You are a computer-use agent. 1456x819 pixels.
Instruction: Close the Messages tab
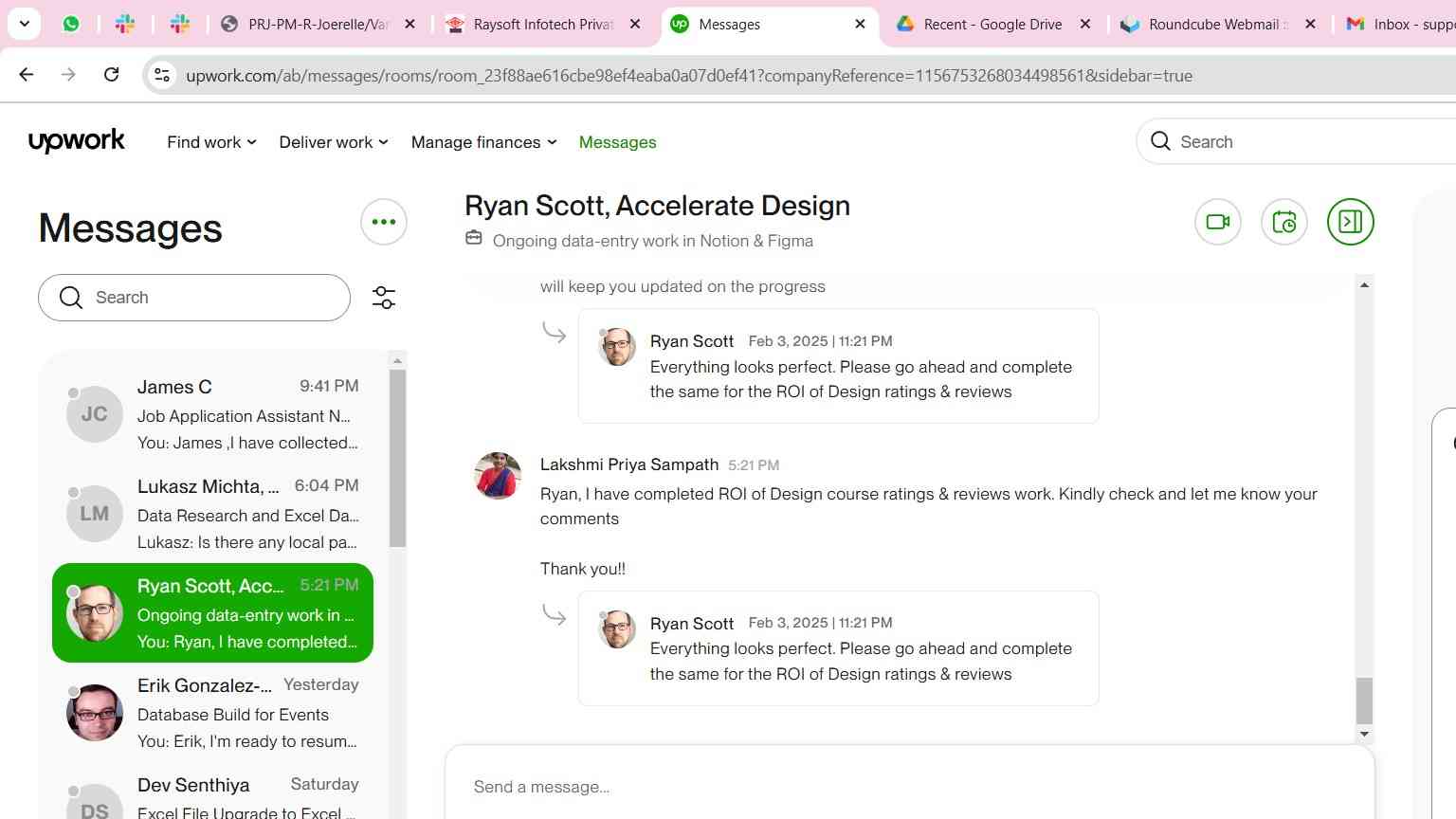[860, 24]
